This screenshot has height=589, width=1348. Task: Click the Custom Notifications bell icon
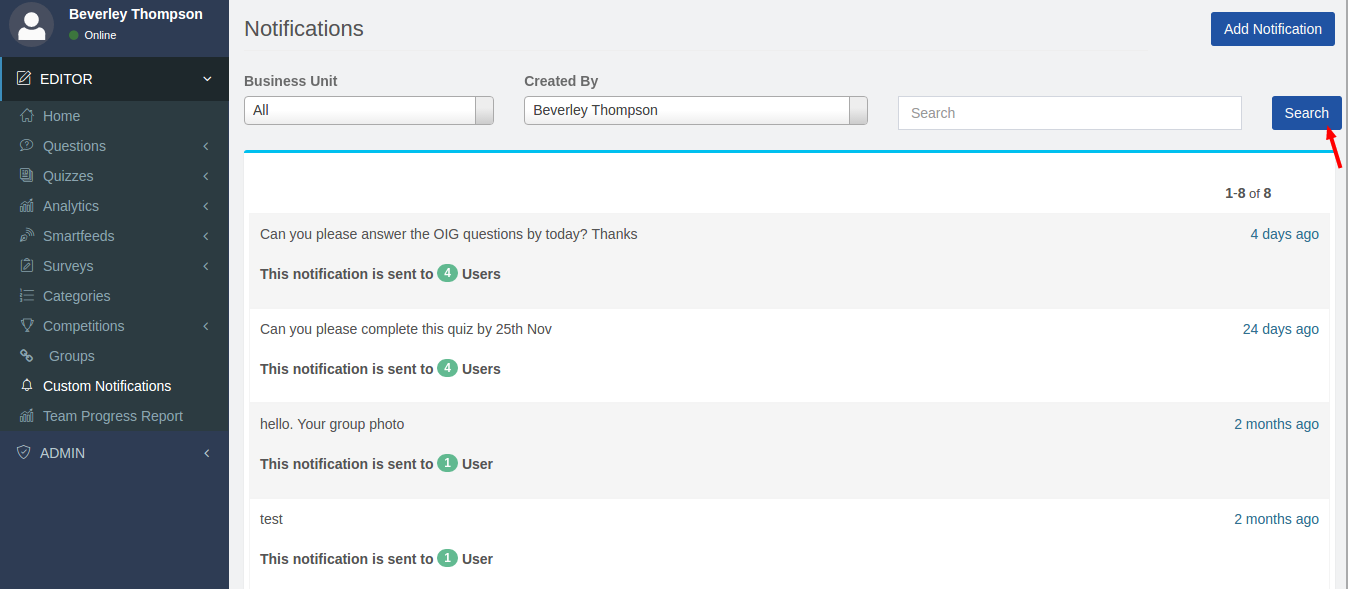point(27,386)
